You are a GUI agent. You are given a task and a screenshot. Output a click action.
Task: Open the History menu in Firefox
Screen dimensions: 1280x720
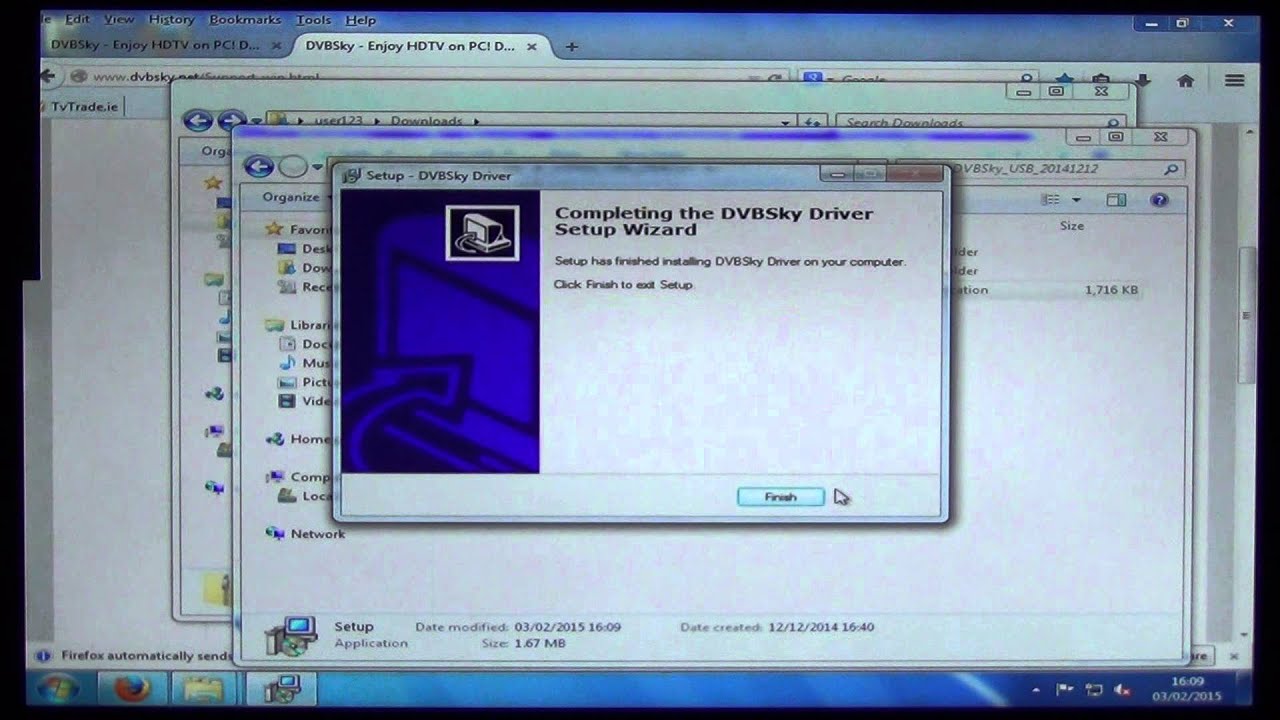click(171, 19)
